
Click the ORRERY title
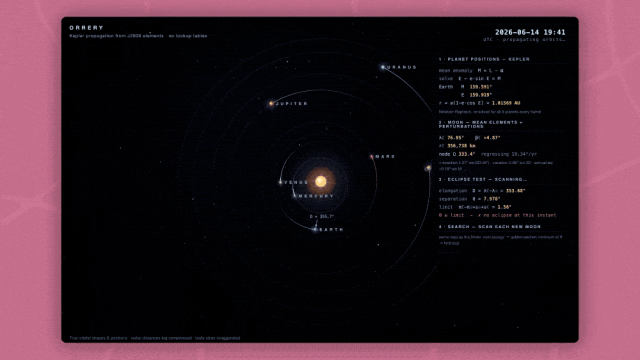[x=87, y=28]
